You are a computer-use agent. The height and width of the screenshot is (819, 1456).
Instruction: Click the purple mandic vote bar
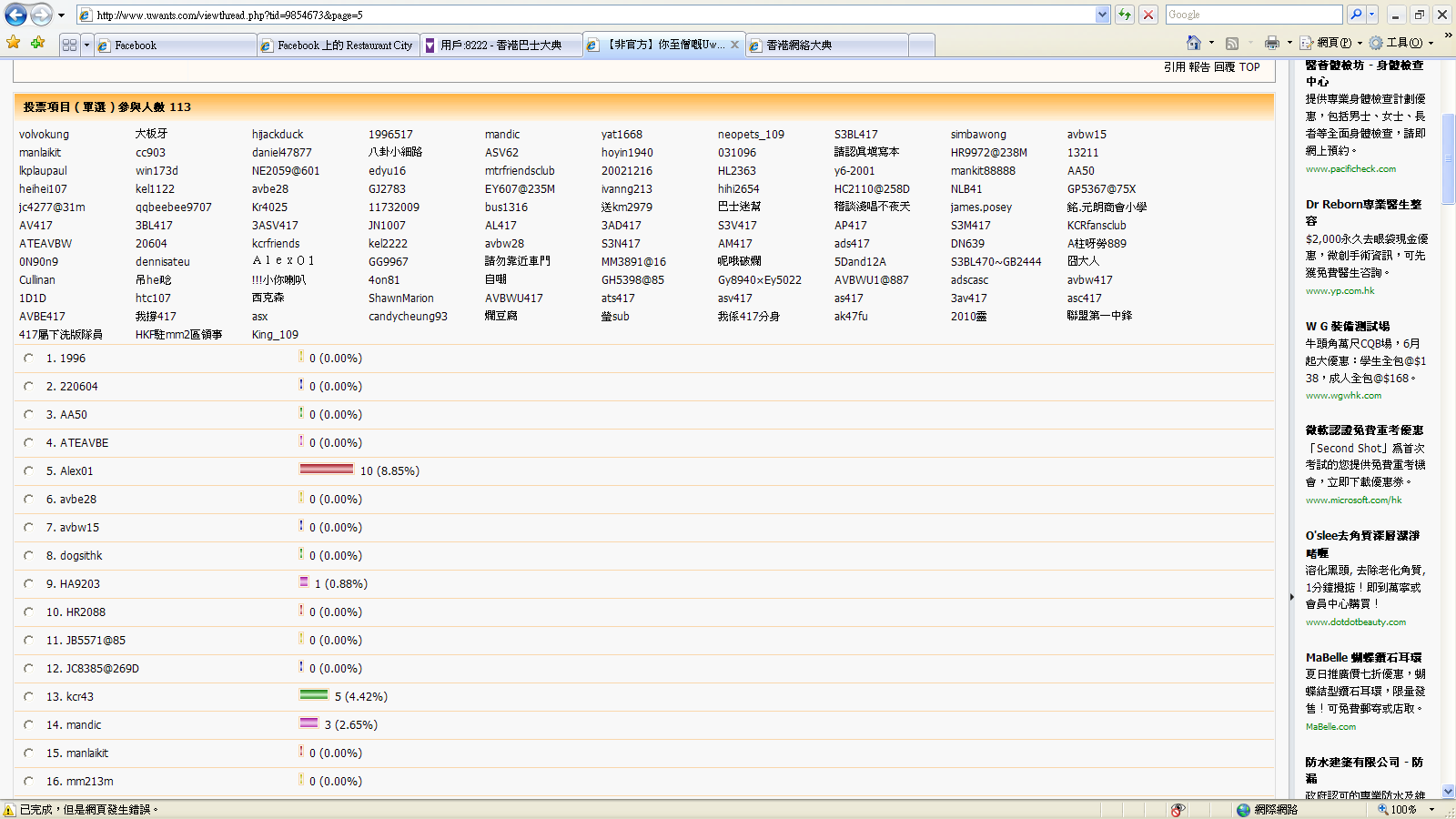coord(309,723)
